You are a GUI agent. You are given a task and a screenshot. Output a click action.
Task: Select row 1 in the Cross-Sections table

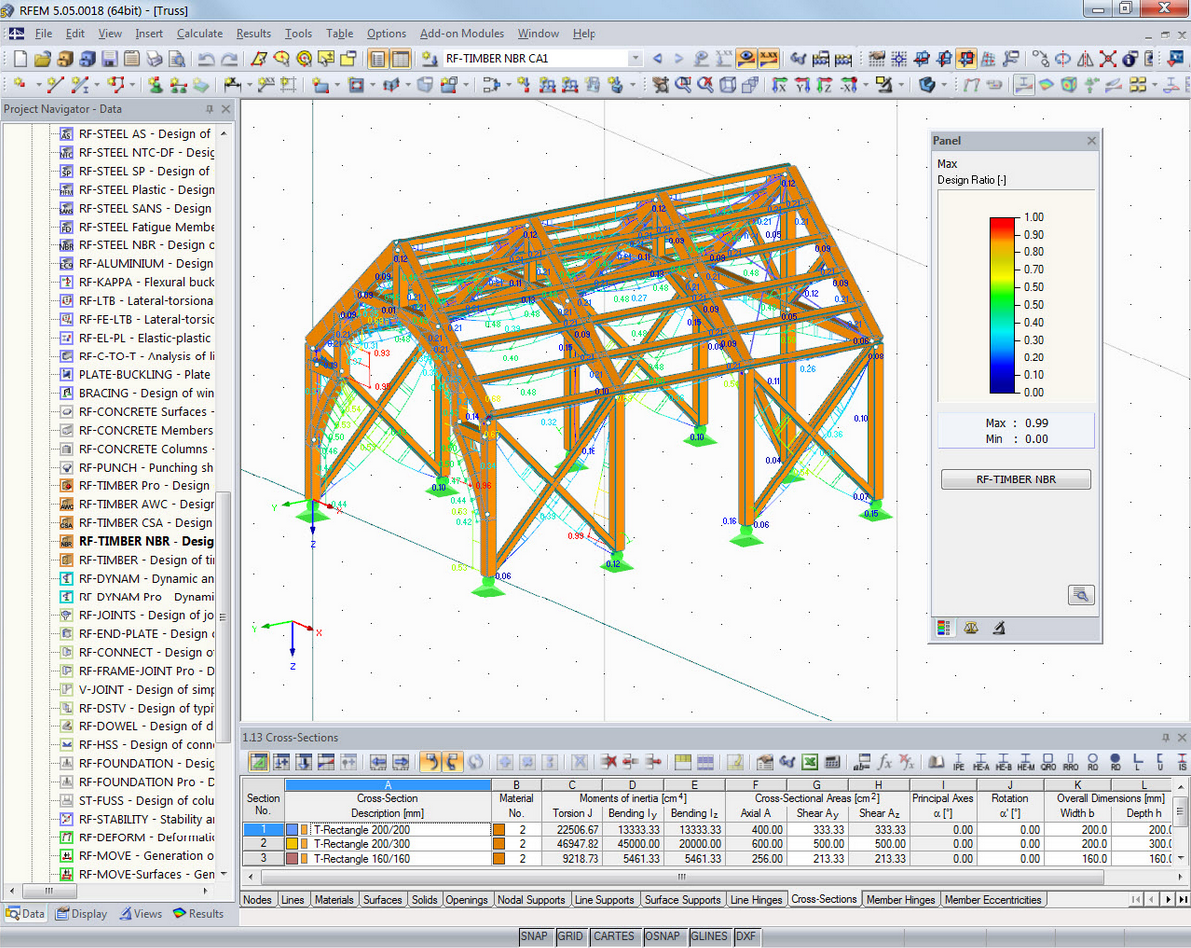coord(263,828)
